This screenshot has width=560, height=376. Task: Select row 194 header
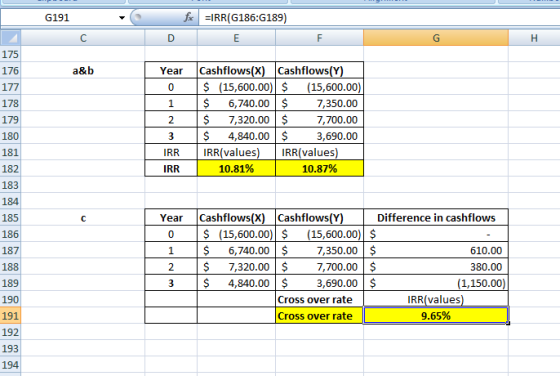10,365
